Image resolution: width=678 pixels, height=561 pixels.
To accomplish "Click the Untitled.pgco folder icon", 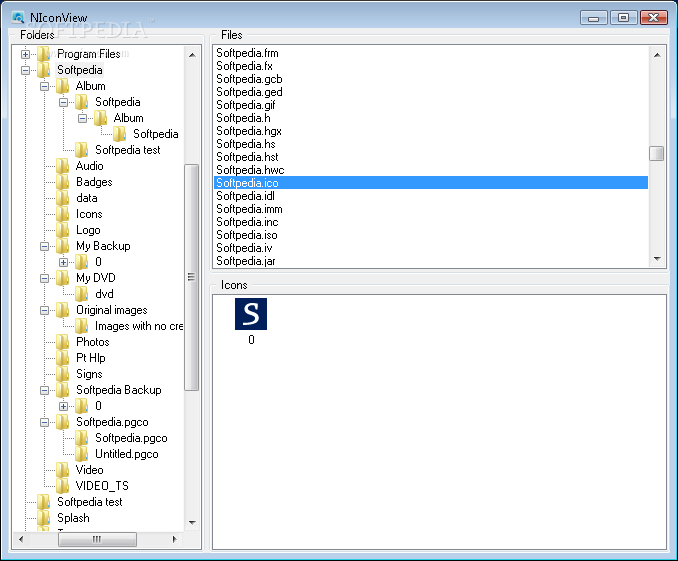I will coord(82,454).
